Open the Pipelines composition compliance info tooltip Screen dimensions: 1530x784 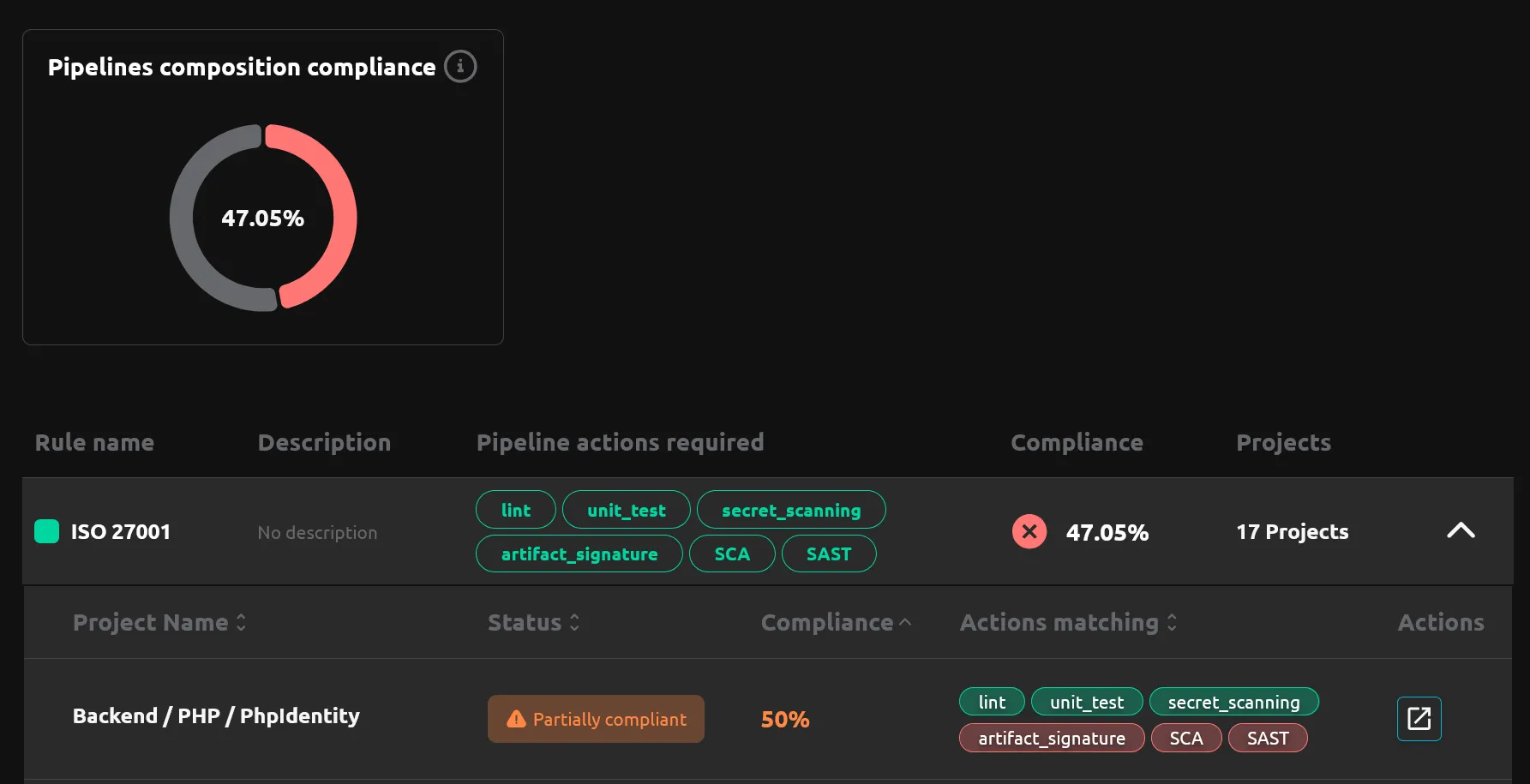tap(460, 66)
